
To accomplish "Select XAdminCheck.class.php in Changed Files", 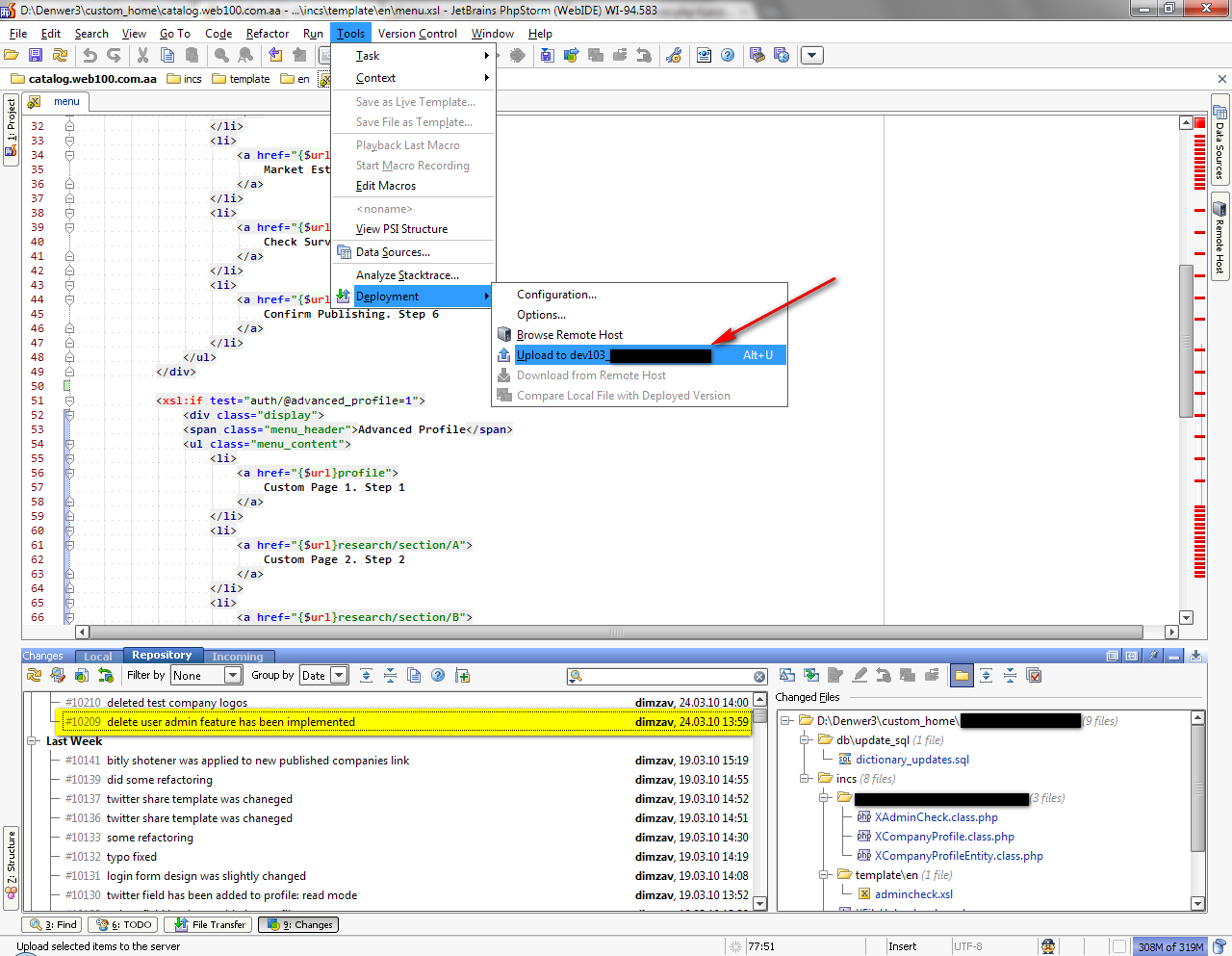I will coord(936,817).
